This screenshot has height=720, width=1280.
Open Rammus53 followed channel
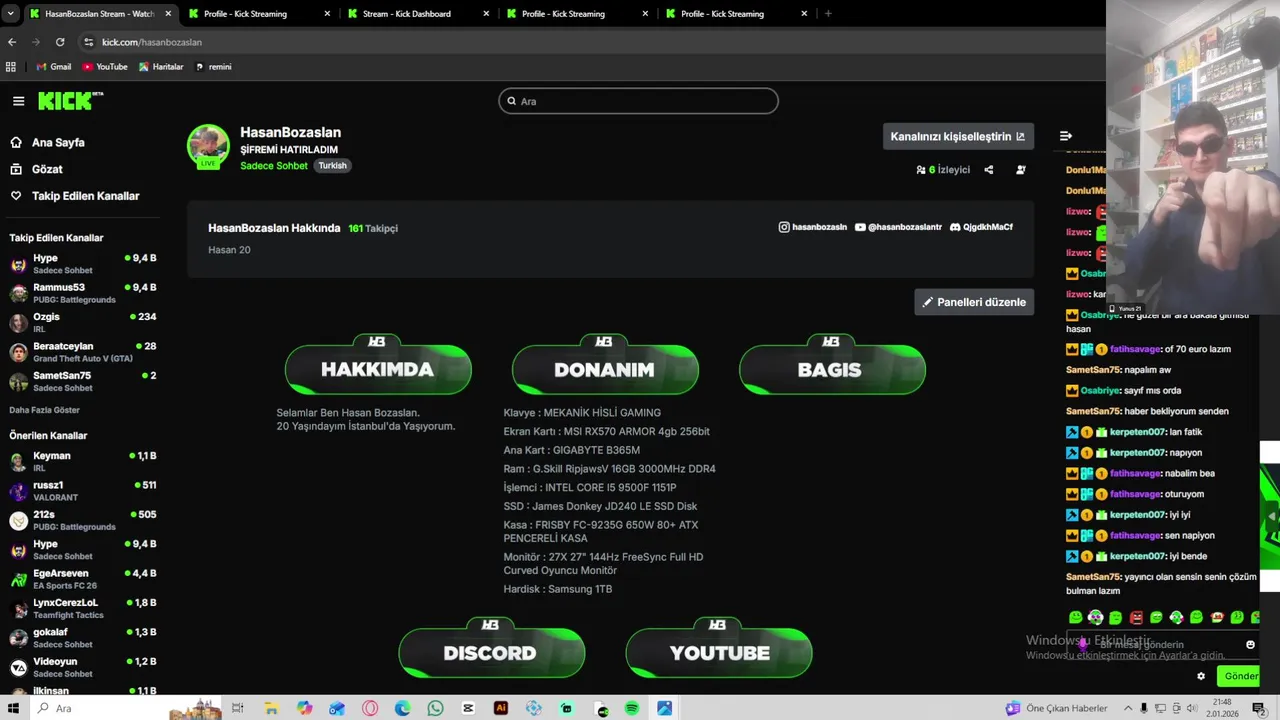[x=82, y=293]
